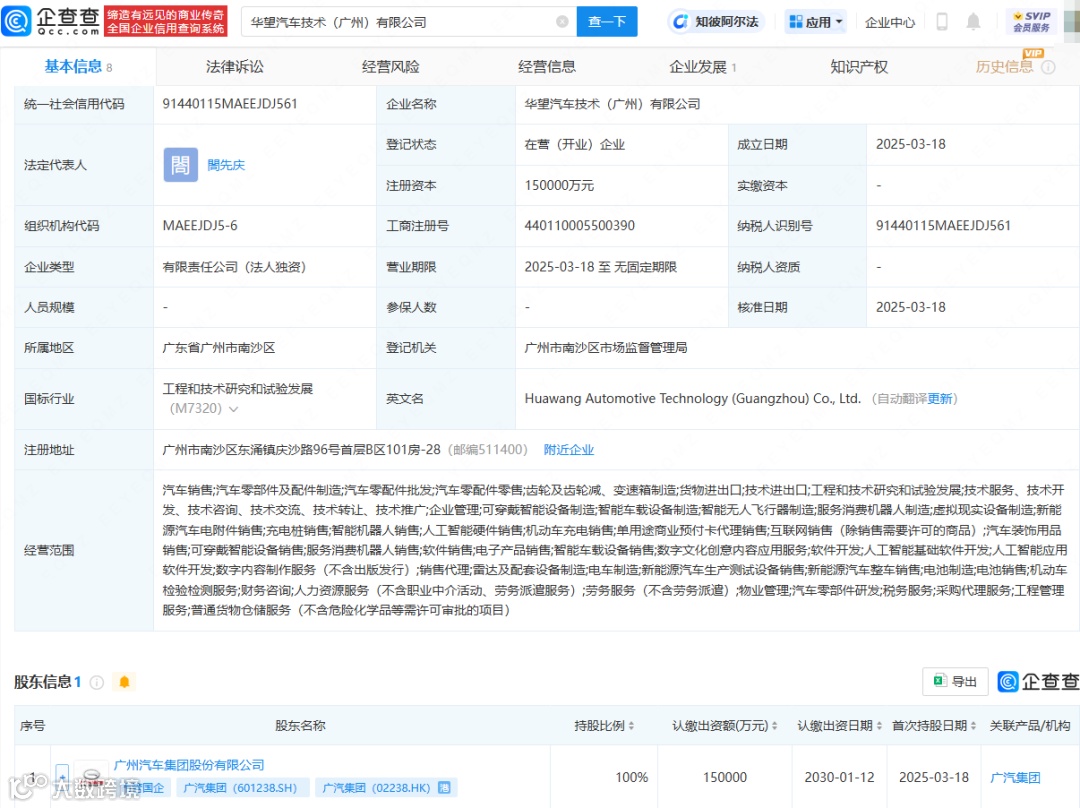Click the info icon beside 股东信息
This screenshot has height=808, width=1080.
(x=97, y=682)
